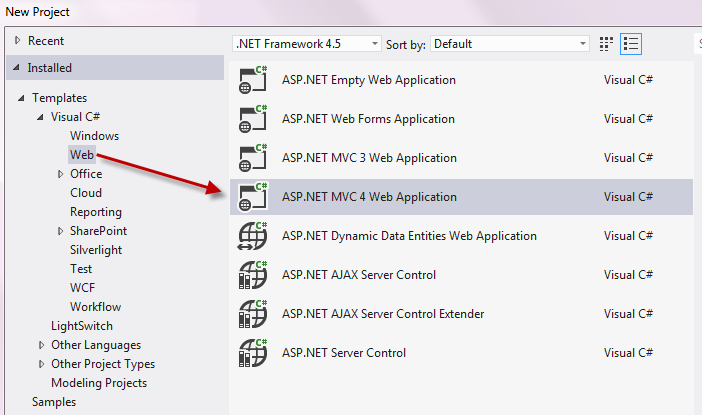Image resolution: width=702 pixels, height=415 pixels.
Task: Select the AJAX Server Control Extender icon
Action: 253,313
